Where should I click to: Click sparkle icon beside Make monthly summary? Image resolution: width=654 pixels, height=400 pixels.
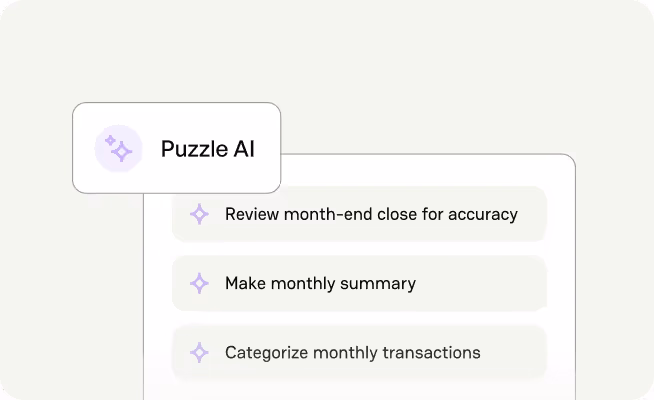(x=199, y=283)
